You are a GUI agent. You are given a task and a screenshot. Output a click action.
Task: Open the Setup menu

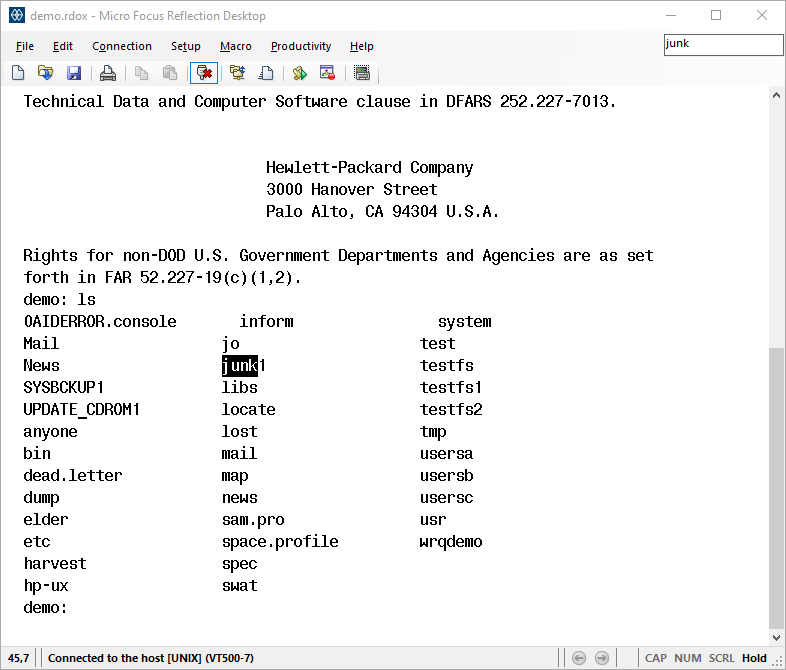[185, 46]
